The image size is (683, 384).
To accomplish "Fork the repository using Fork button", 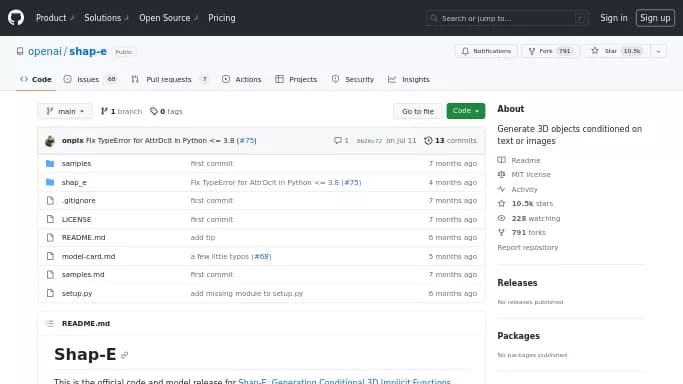I will pyautogui.click(x=550, y=51).
